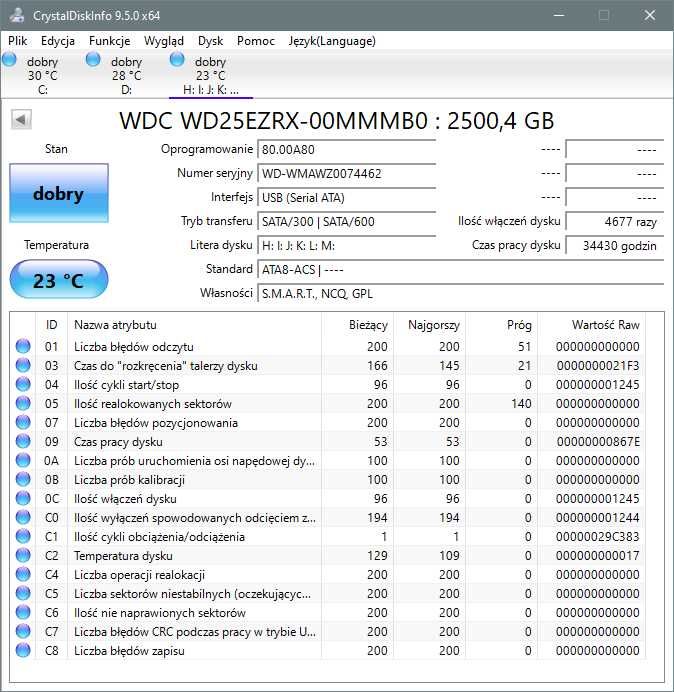
Task: Select disk H: I: J: K: tab
Action: tap(211, 74)
